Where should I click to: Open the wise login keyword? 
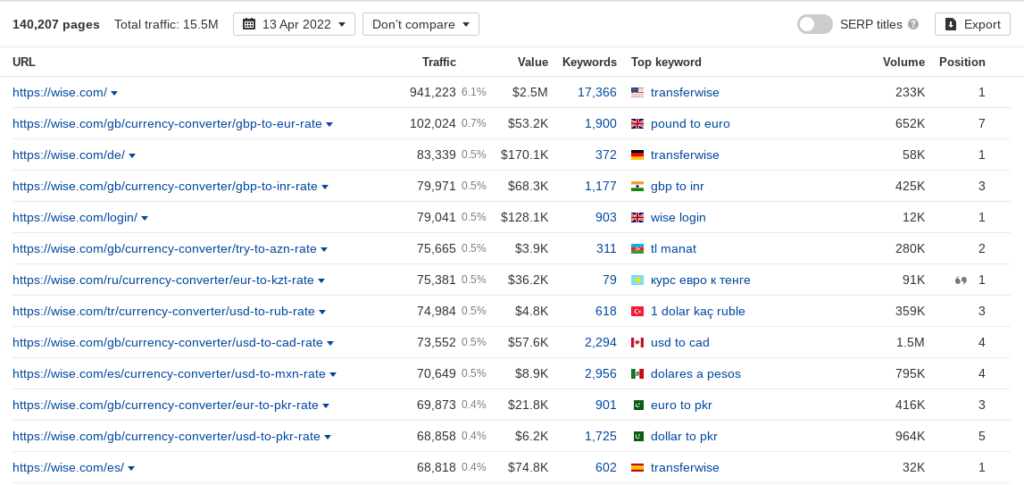pos(678,218)
